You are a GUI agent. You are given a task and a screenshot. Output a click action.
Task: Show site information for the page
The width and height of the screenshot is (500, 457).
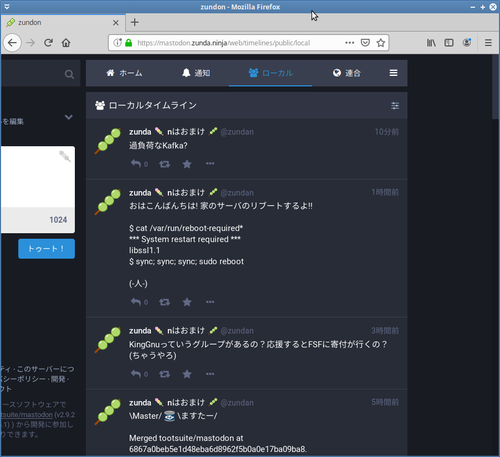click(117, 43)
